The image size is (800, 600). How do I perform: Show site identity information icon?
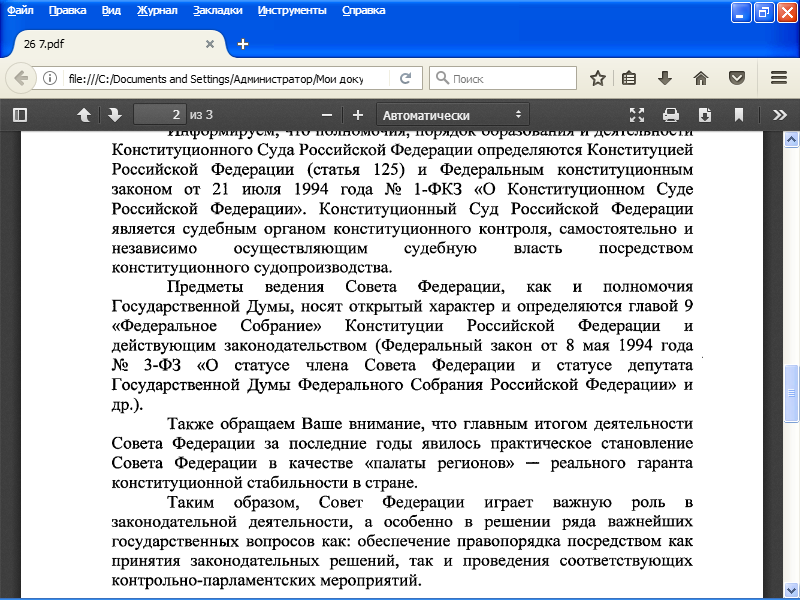[50, 79]
